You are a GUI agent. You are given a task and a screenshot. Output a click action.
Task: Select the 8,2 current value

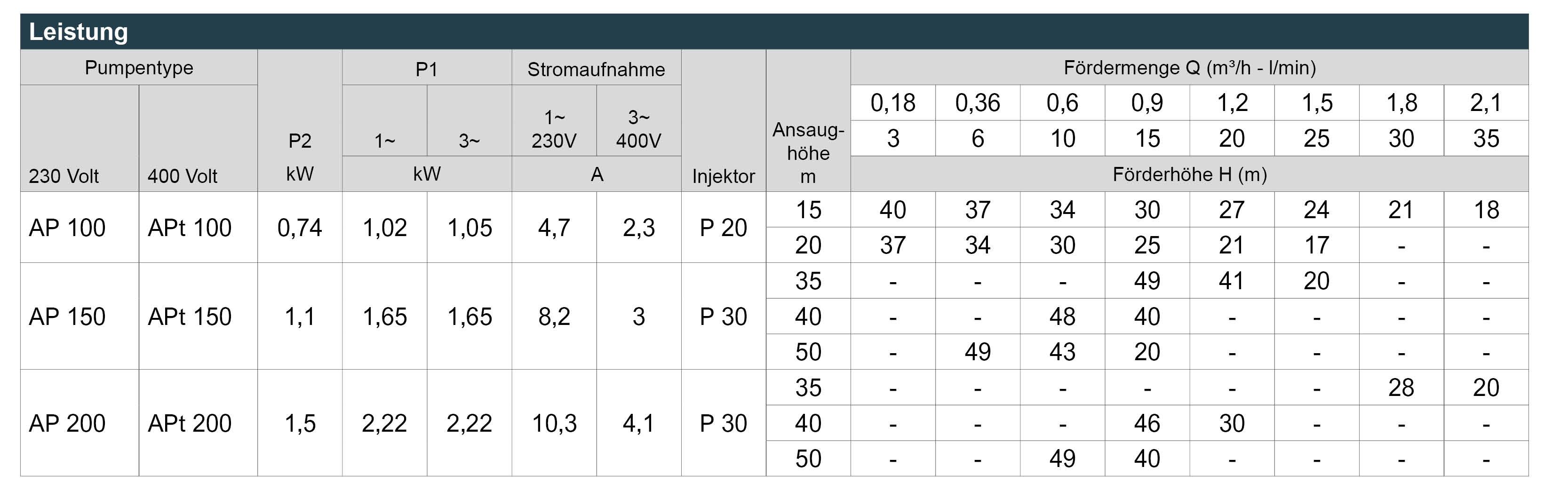(555, 316)
